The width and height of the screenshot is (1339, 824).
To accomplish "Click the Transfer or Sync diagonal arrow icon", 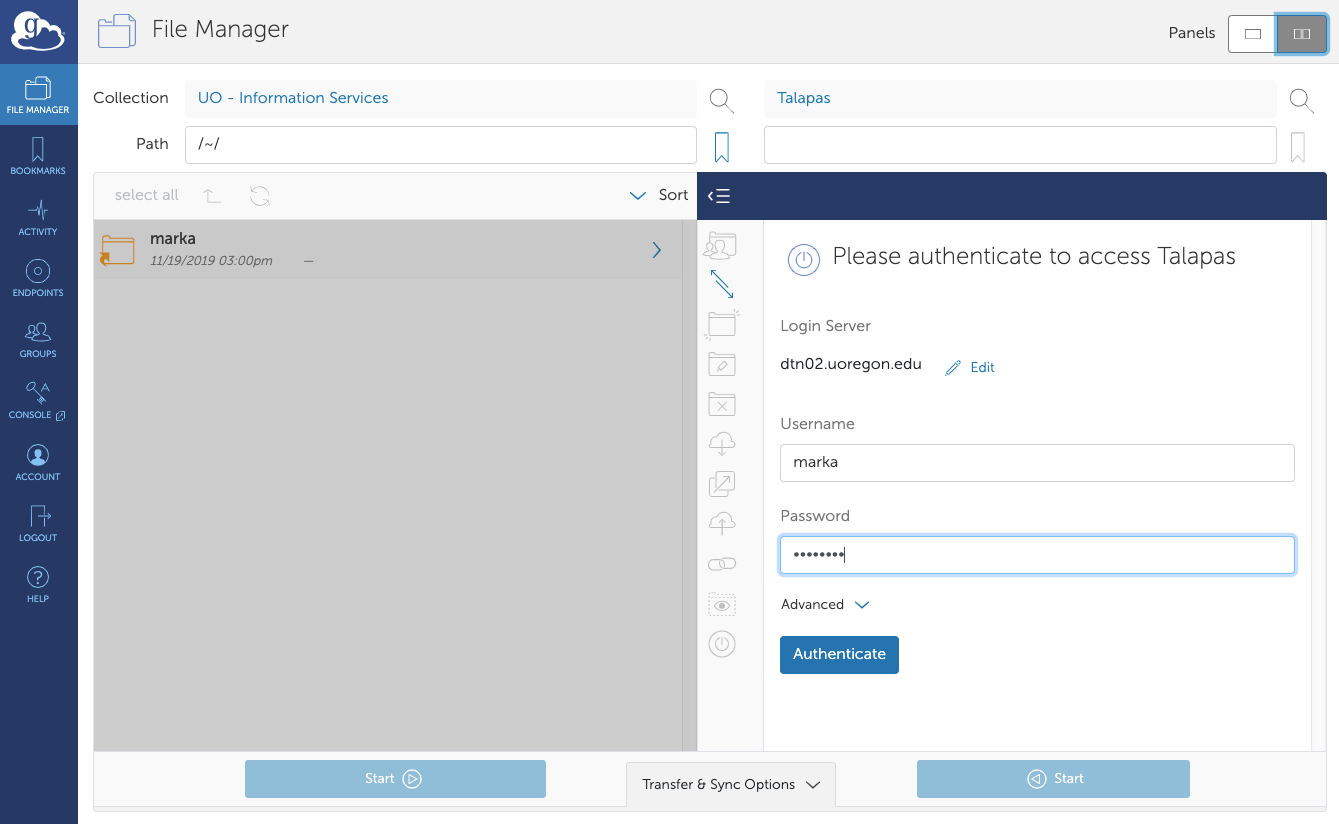I will point(722,284).
